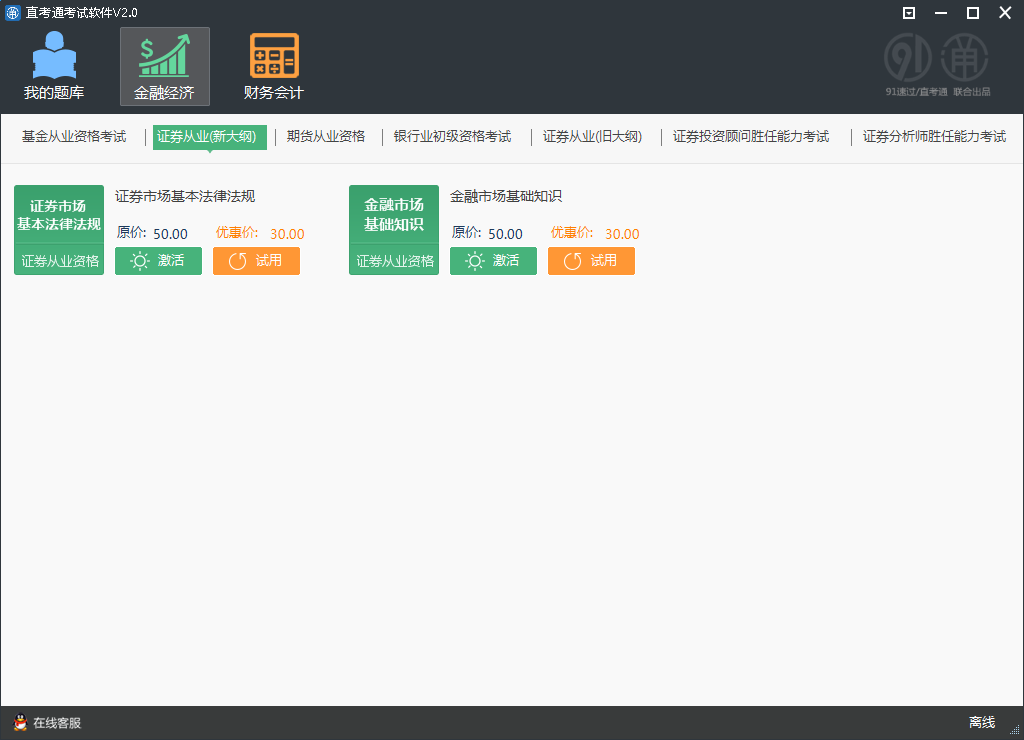Open the title bar dropdown menu icon
This screenshot has width=1024, height=740.
(x=908, y=12)
